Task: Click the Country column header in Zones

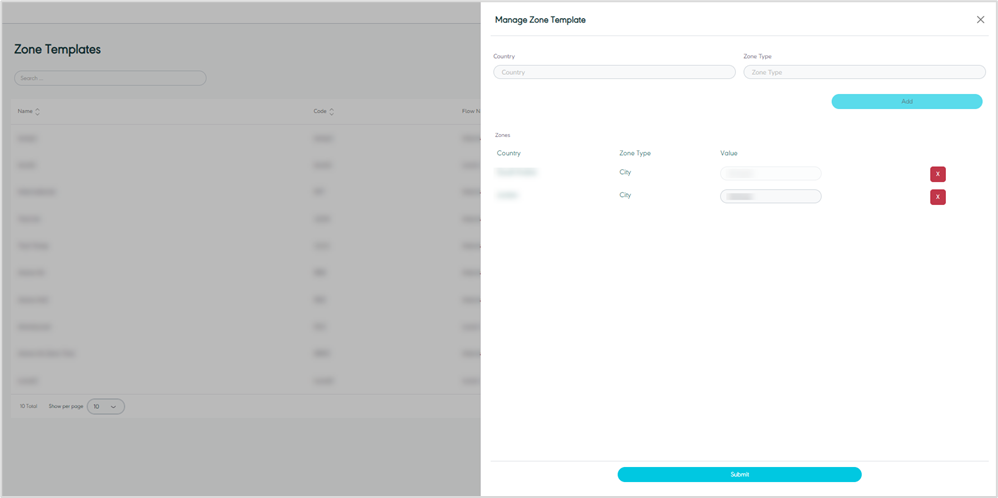Action: coord(509,153)
